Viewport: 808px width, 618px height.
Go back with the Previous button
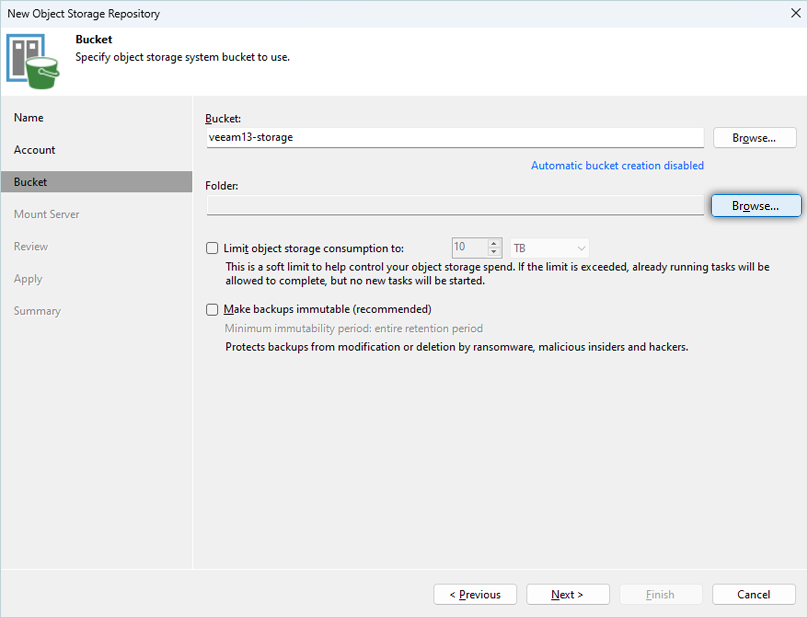[475, 595]
